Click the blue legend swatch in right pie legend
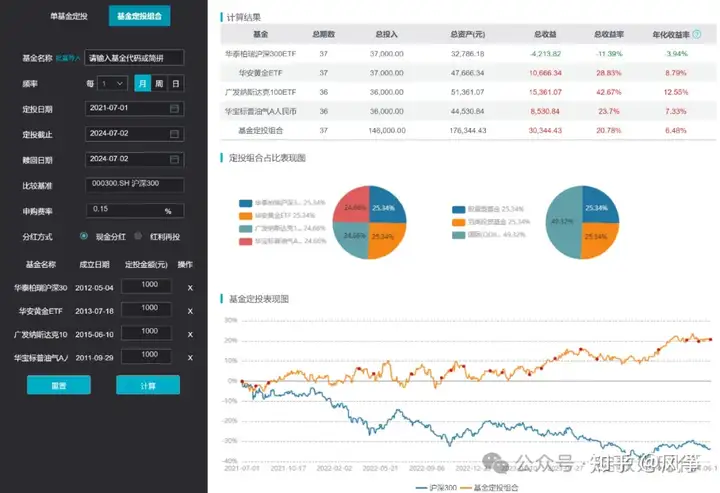 tap(459, 210)
